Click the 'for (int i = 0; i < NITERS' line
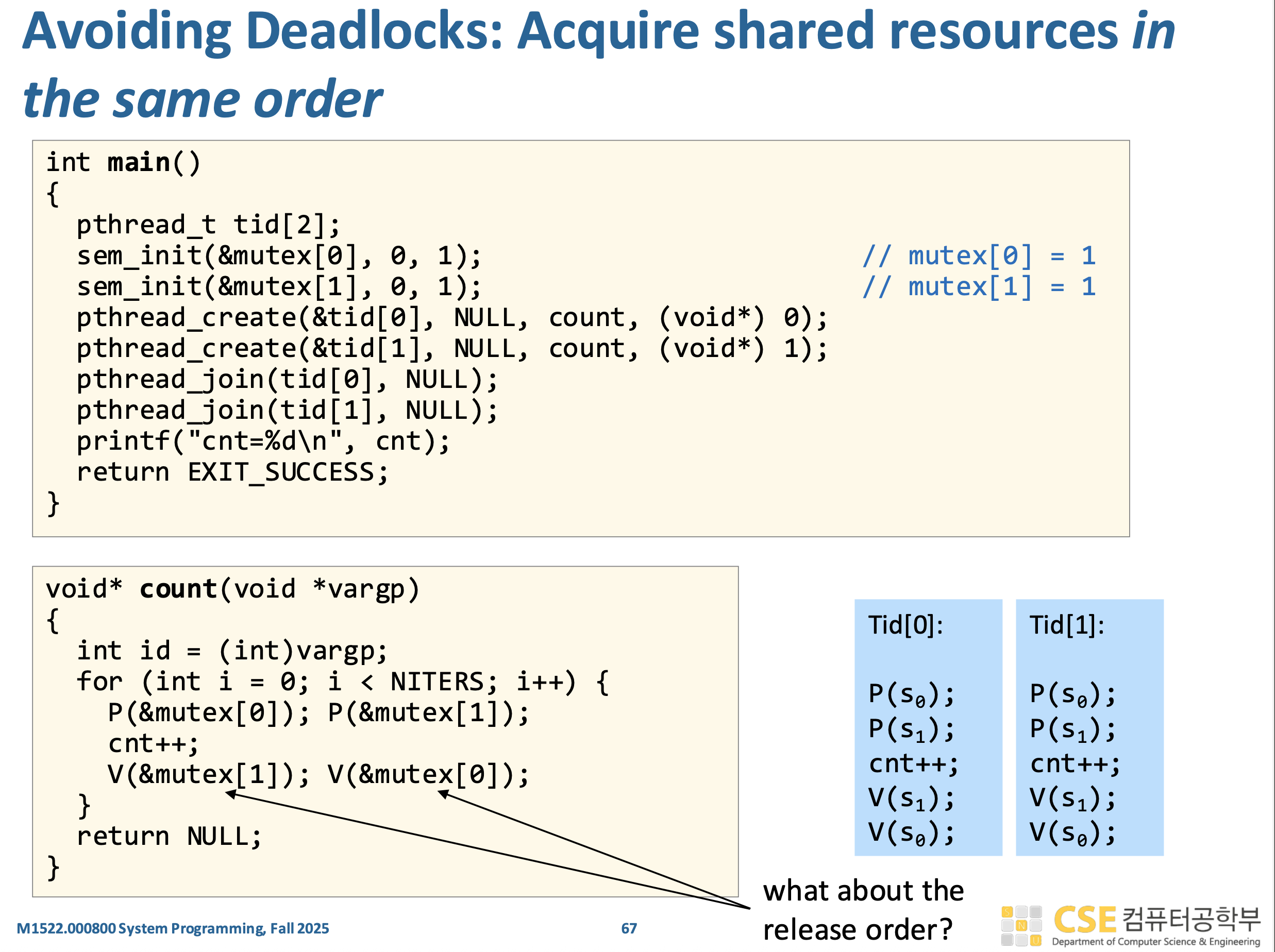 (343, 682)
